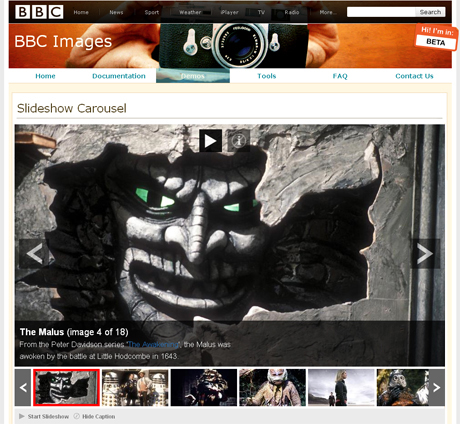
Task: Click the play button over the slideshow image
Action: point(211,141)
